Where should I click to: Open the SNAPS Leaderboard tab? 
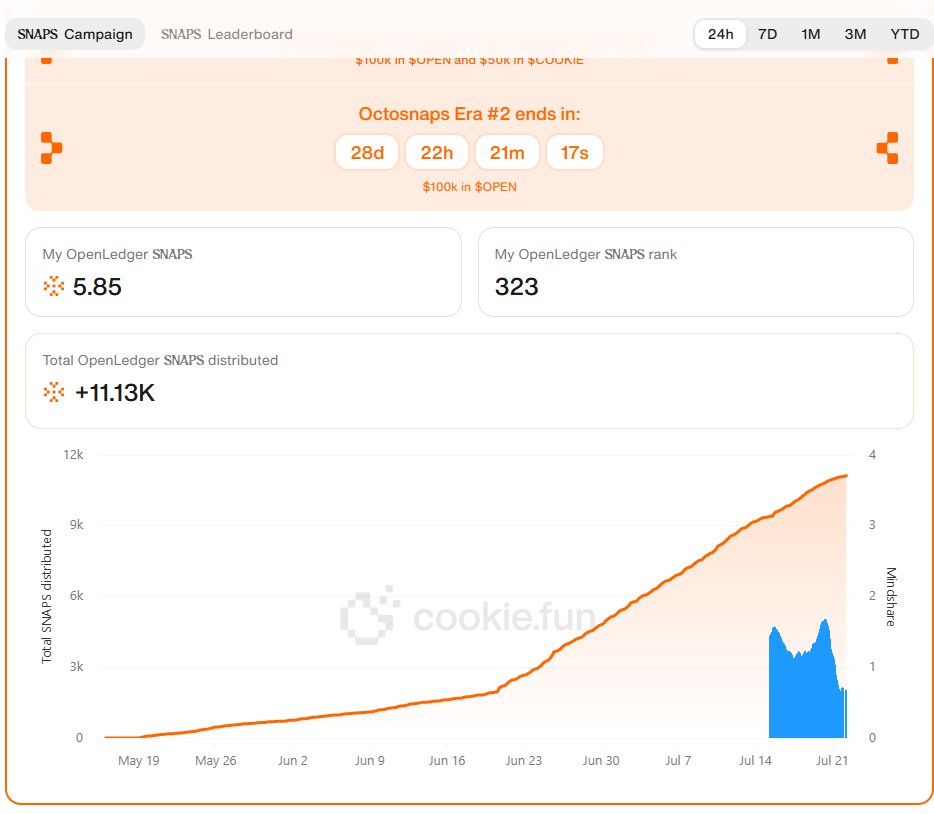click(226, 34)
